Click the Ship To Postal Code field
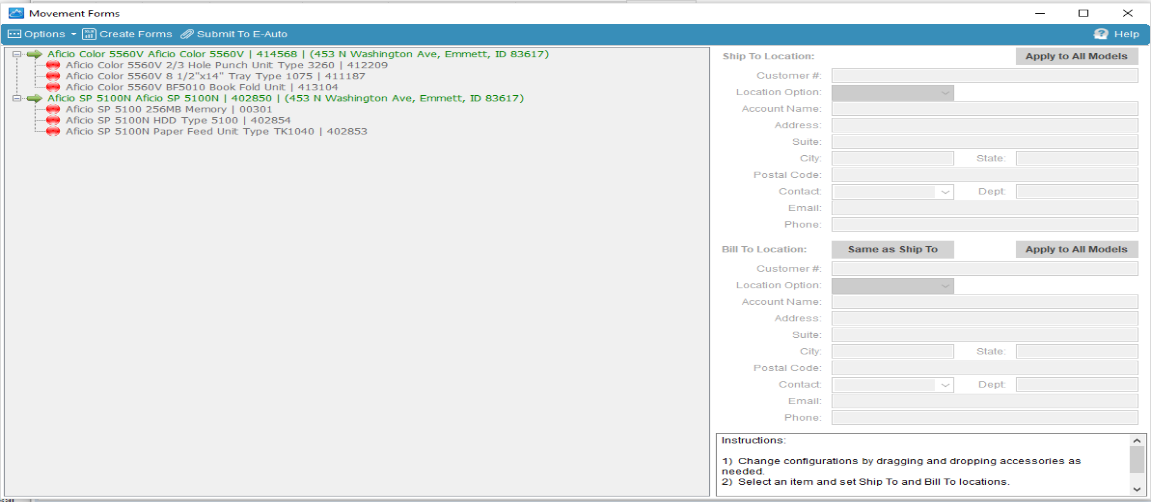 click(984, 175)
